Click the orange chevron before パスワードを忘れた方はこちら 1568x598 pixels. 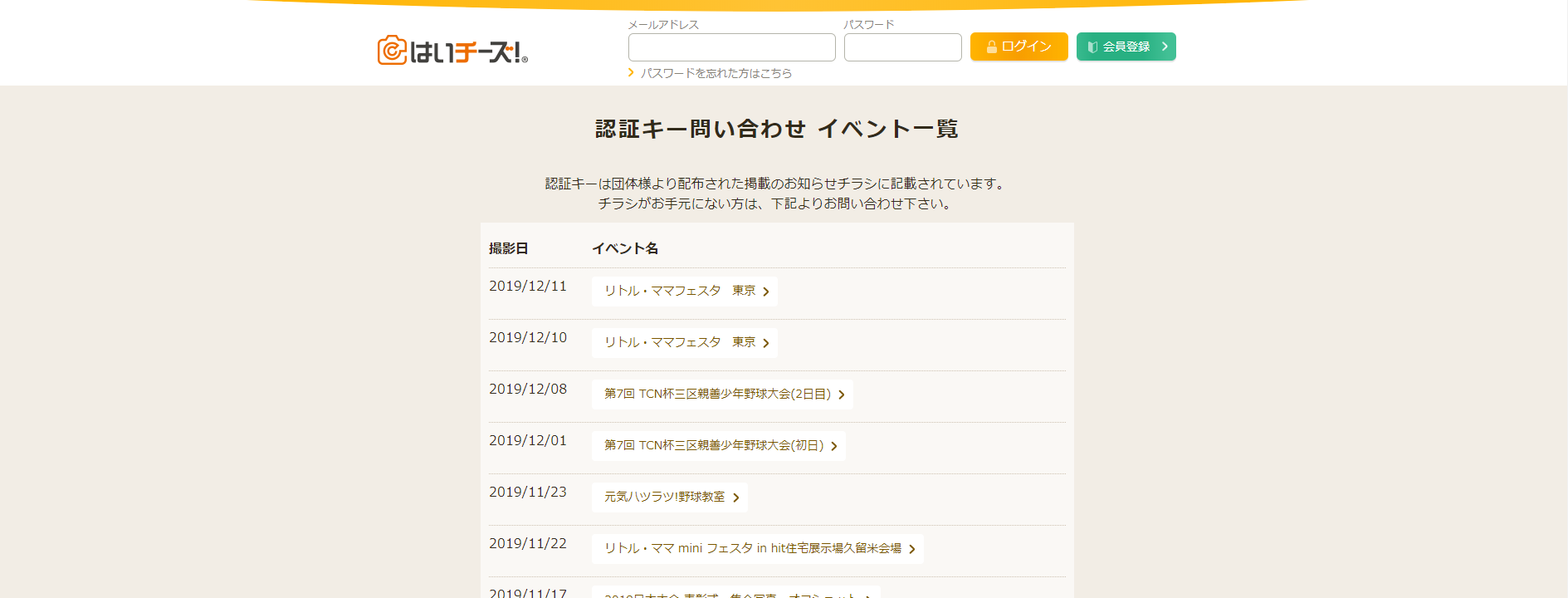pos(631,73)
